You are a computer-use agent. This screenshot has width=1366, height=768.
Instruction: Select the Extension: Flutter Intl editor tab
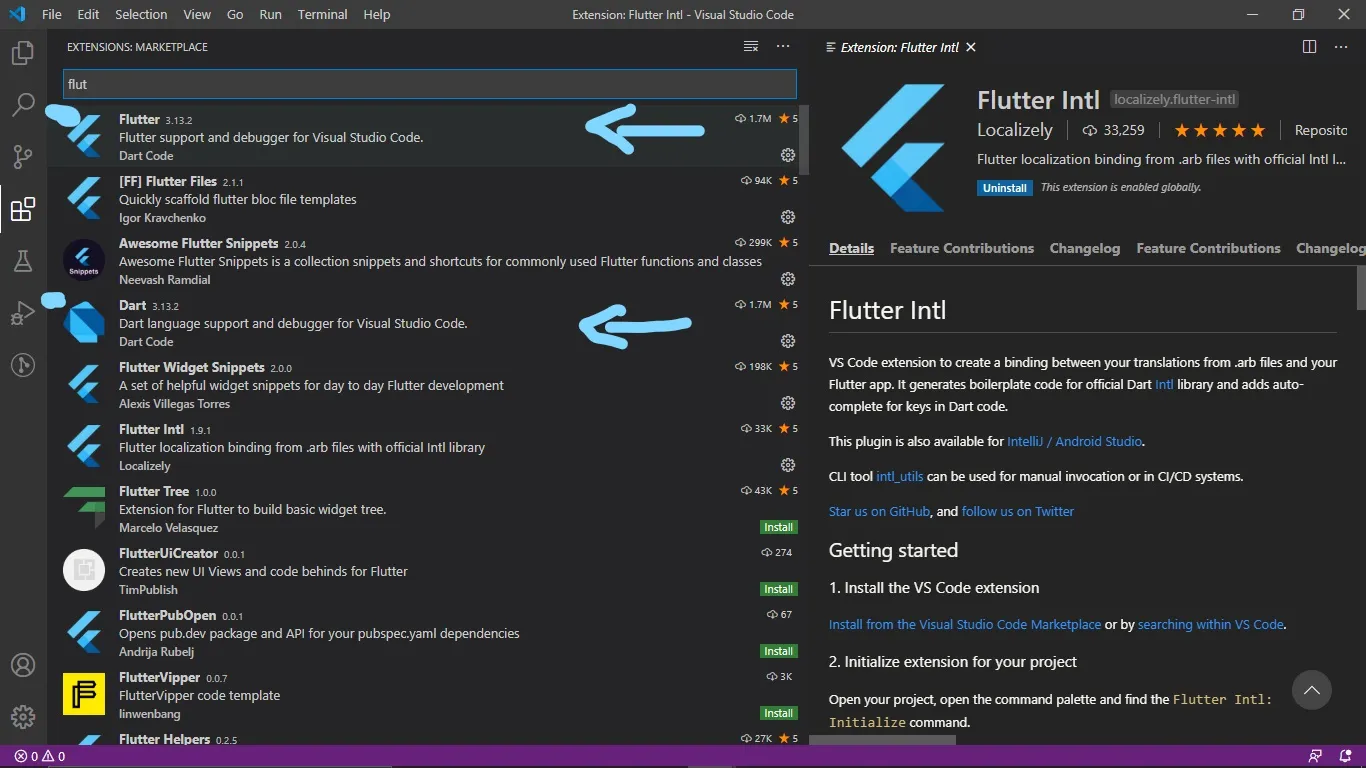click(x=899, y=47)
